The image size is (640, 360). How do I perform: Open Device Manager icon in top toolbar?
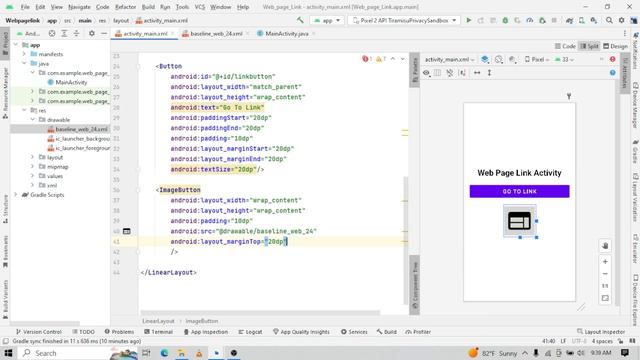582,20
